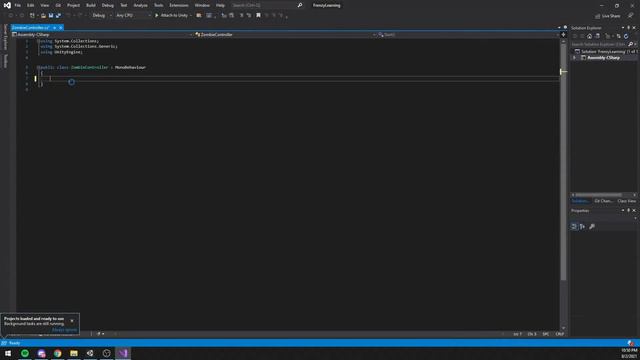Open the Project menu

coord(73,5)
